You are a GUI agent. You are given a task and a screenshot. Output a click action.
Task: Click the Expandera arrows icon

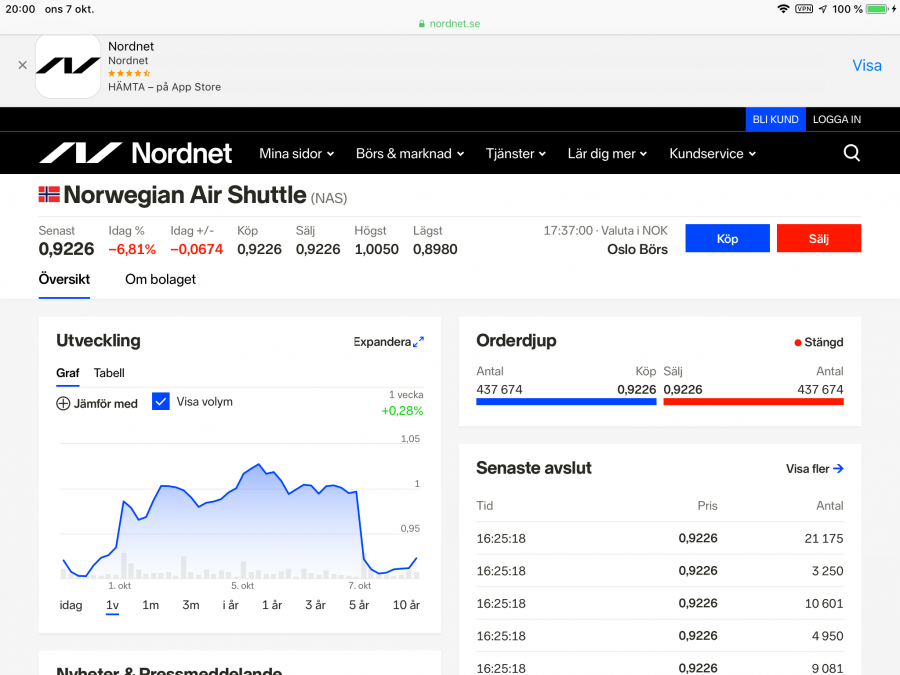point(418,342)
